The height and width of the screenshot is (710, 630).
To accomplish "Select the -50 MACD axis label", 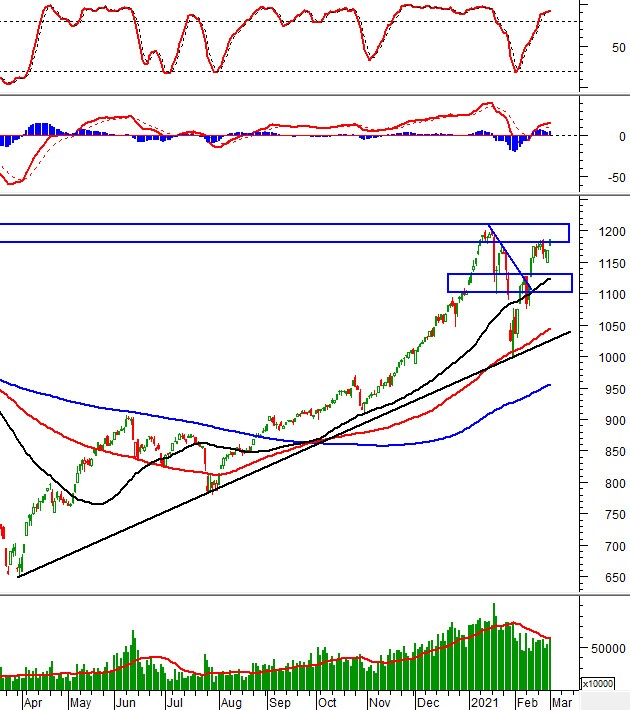I will (616, 177).
